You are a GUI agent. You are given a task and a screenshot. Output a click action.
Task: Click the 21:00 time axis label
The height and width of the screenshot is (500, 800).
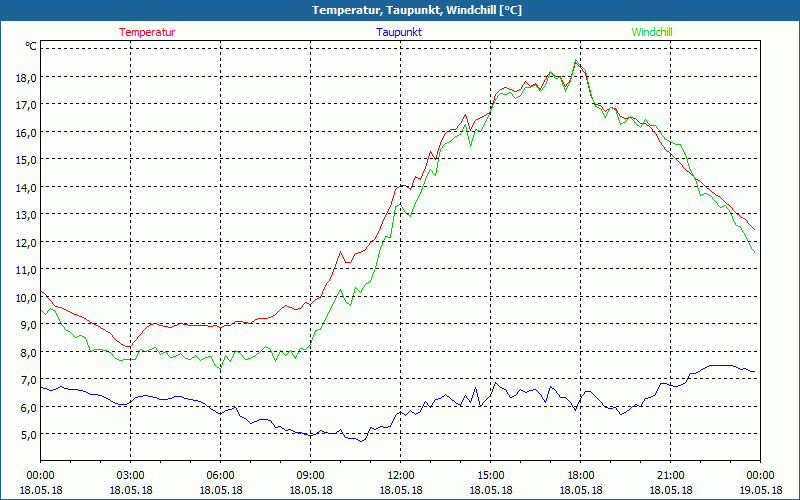tap(670, 476)
